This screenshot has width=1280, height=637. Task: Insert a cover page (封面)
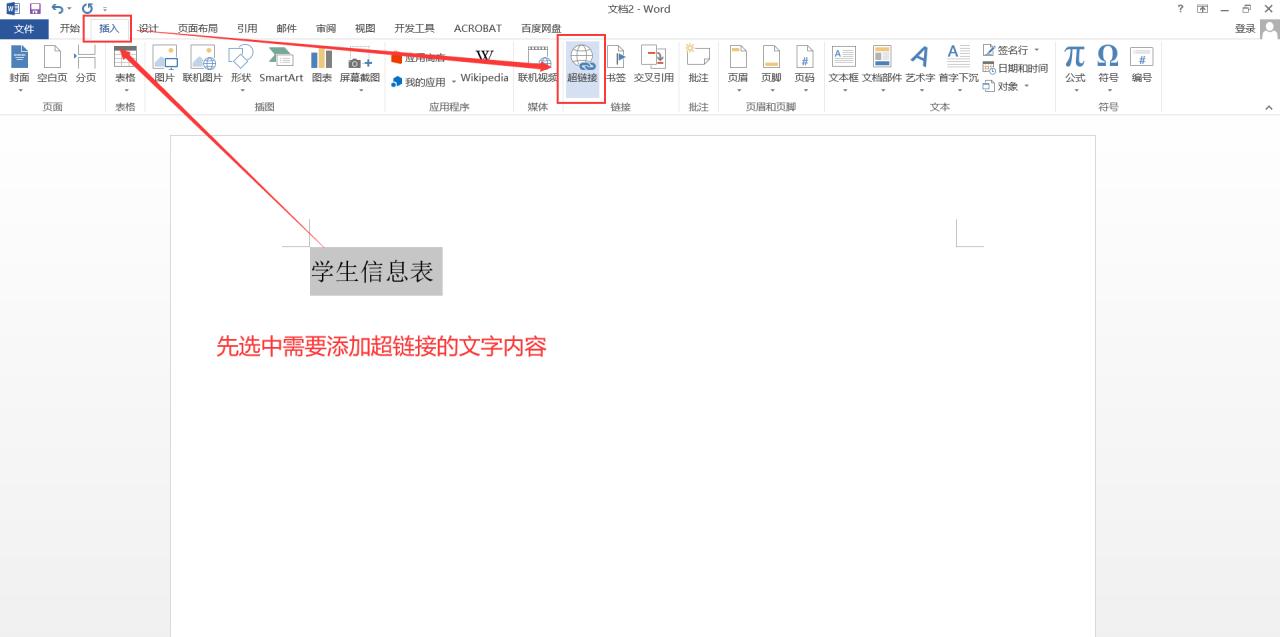point(19,66)
